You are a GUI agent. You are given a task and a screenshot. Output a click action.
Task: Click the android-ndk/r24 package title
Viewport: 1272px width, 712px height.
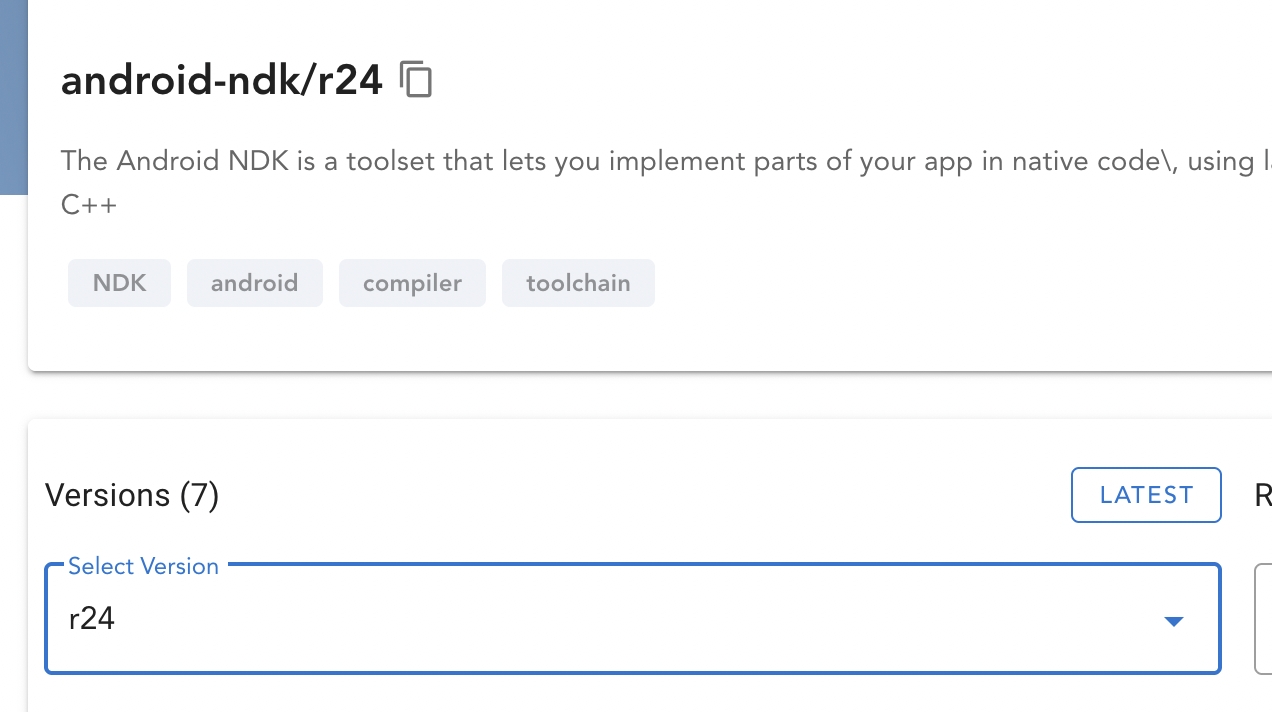[221, 79]
